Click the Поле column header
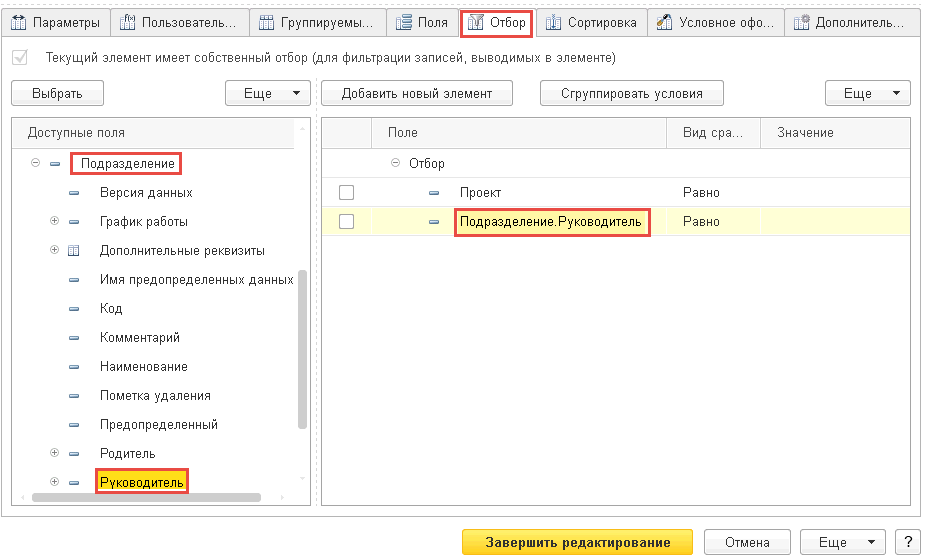928x556 pixels. (x=519, y=133)
